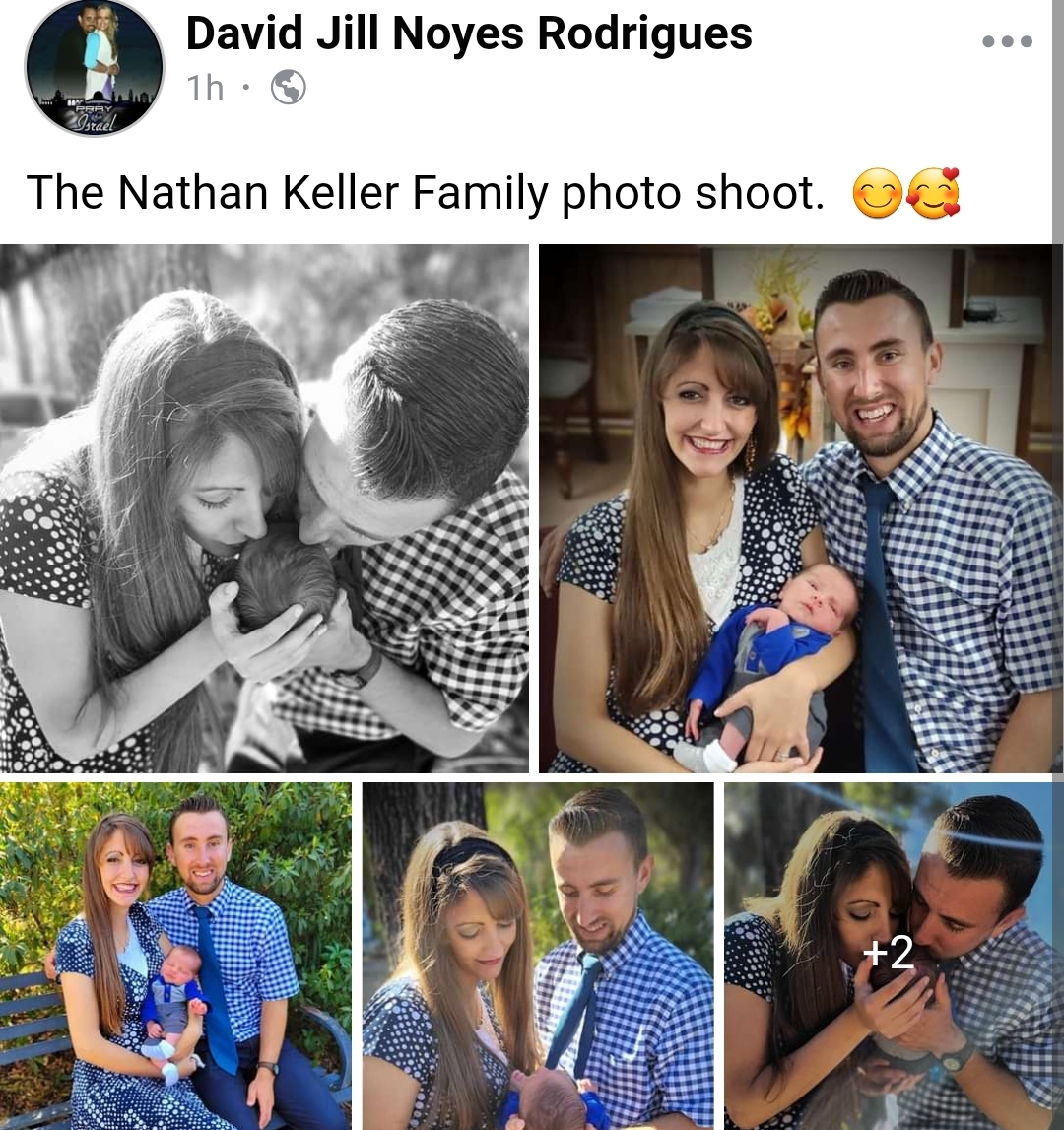Viewport: 1064px width, 1130px height.
Task: Click the post caption about Nathan Keller Family
Action: click(426, 193)
